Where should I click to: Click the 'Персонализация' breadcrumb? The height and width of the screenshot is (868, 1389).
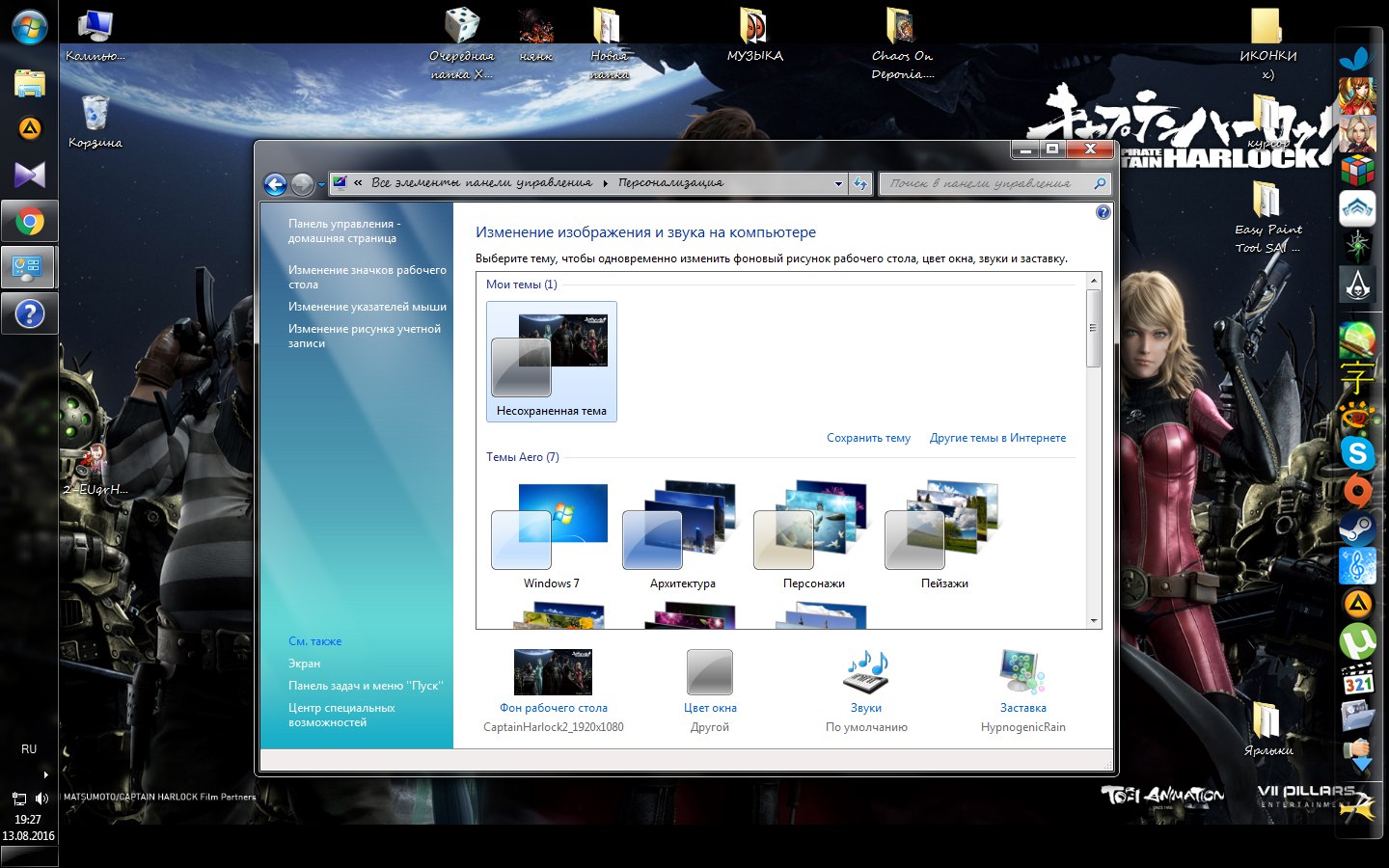point(670,183)
